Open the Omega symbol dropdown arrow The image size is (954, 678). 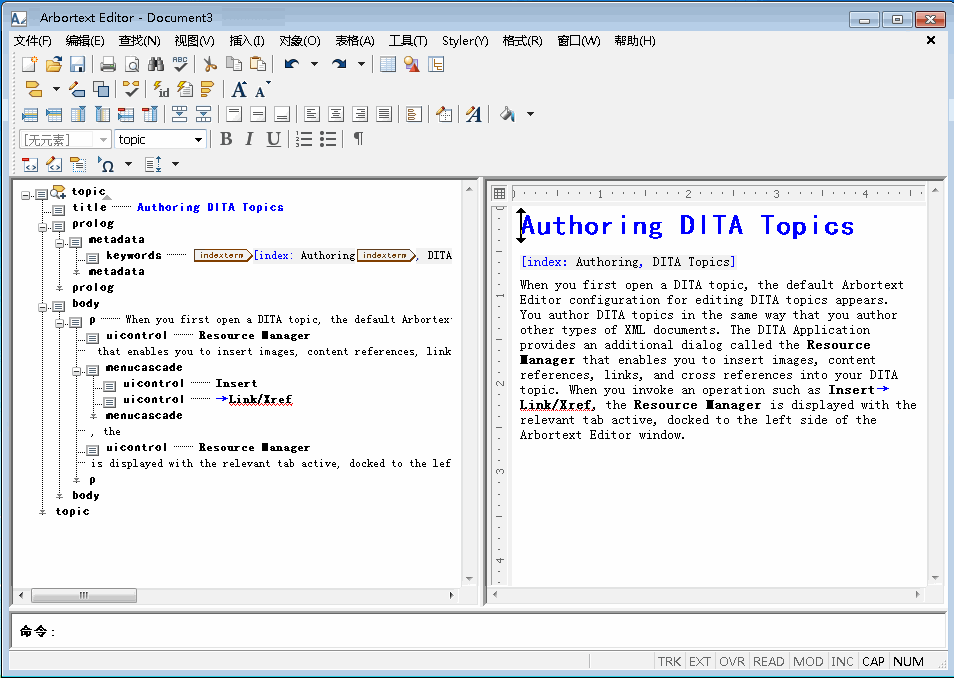pyautogui.click(x=128, y=164)
